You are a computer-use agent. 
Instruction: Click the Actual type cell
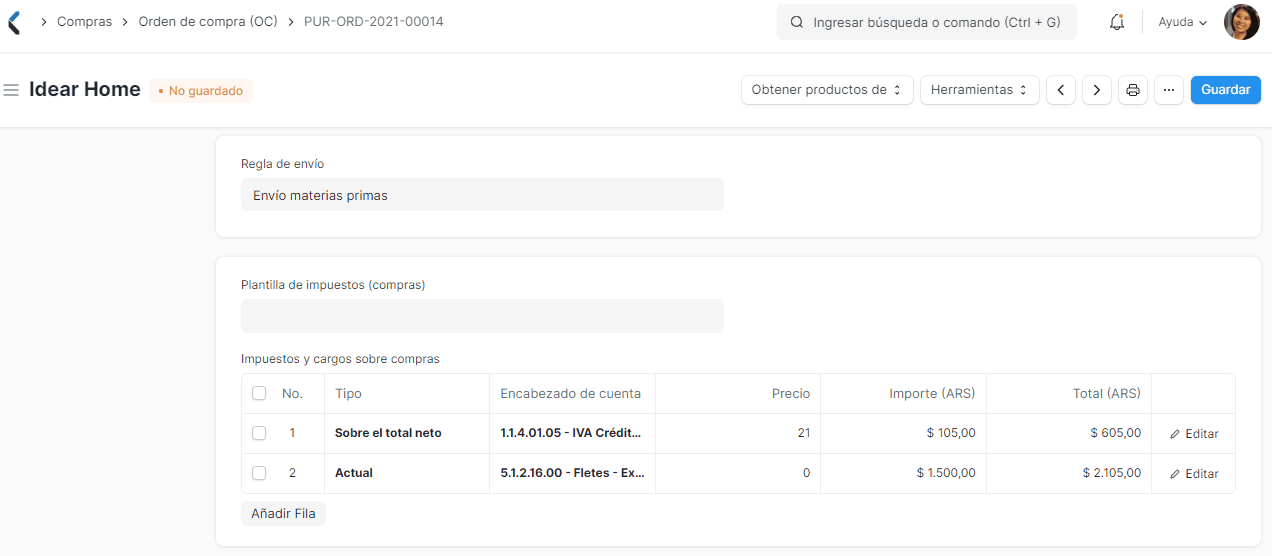click(x=407, y=474)
